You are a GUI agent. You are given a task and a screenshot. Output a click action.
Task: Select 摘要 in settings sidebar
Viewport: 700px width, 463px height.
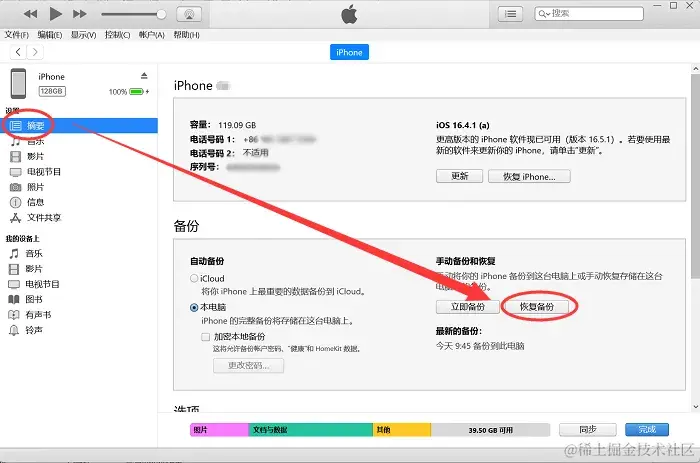[x=79, y=125]
